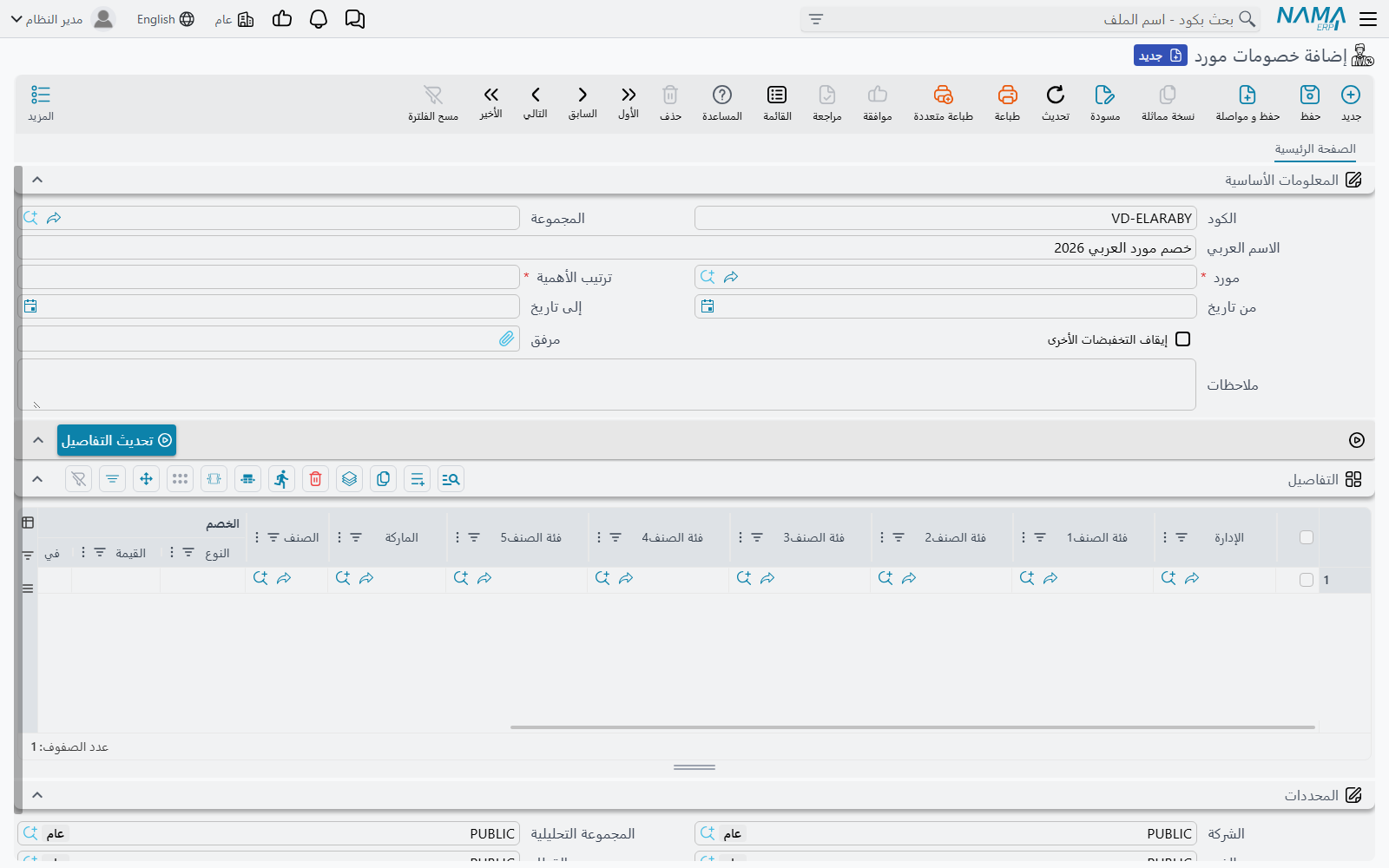The image size is (1389, 868).
Task: Click the layers icon in details toolbar
Action: (349, 479)
